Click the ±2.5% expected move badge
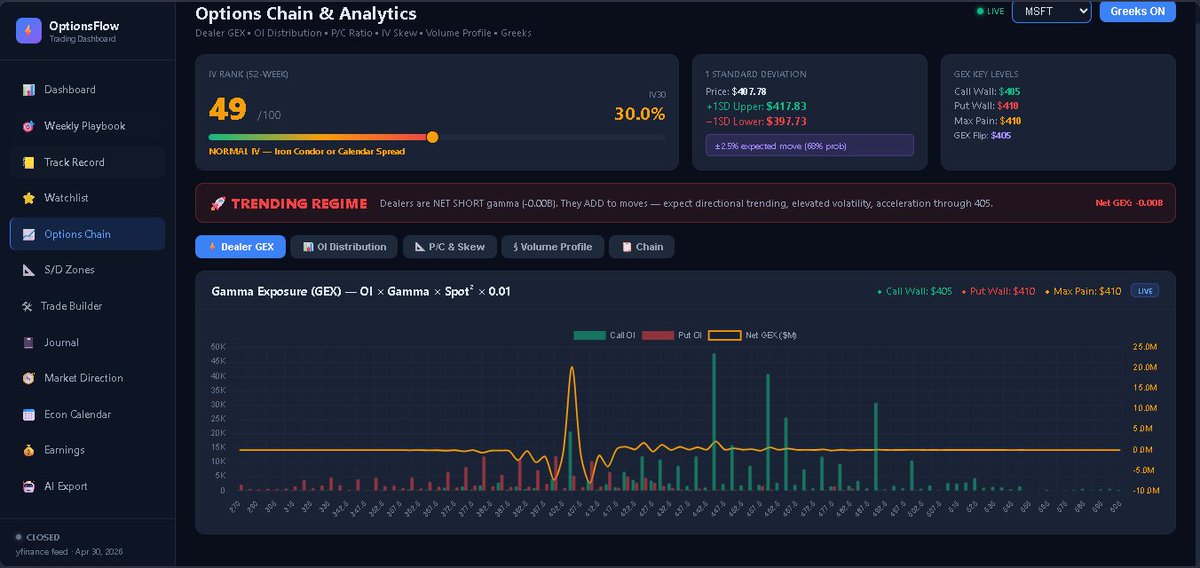The height and width of the screenshot is (568, 1200). pos(809,146)
